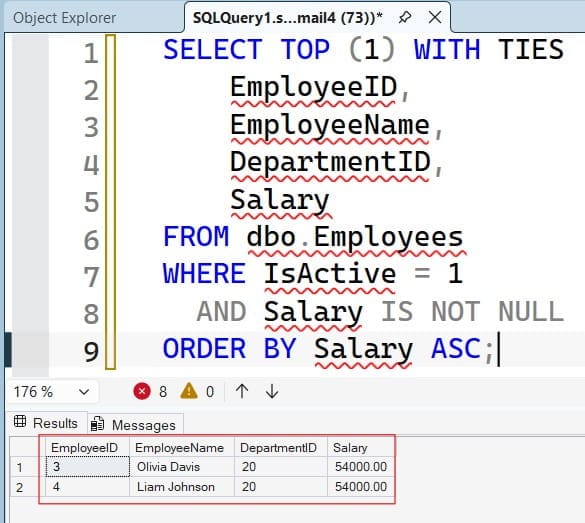
Task: Switch to the Object Explorer tab
Action: tap(65, 18)
